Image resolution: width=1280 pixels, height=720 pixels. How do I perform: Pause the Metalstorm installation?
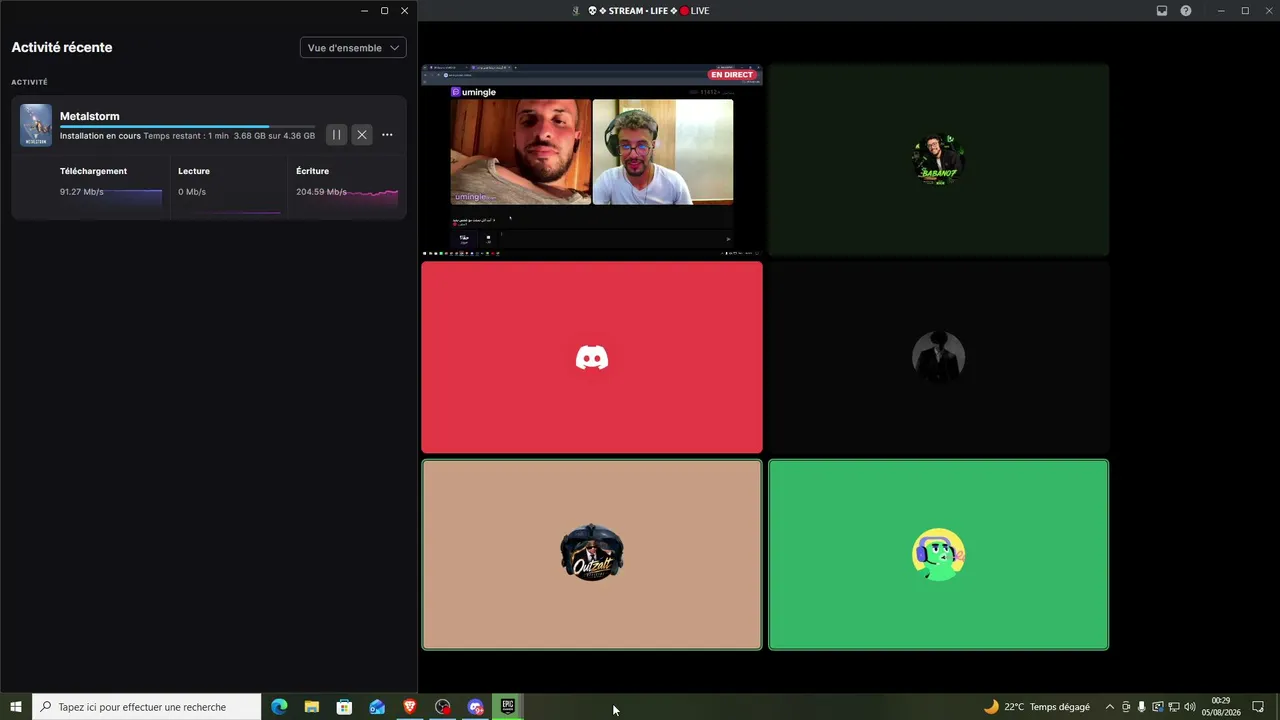click(336, 135)
